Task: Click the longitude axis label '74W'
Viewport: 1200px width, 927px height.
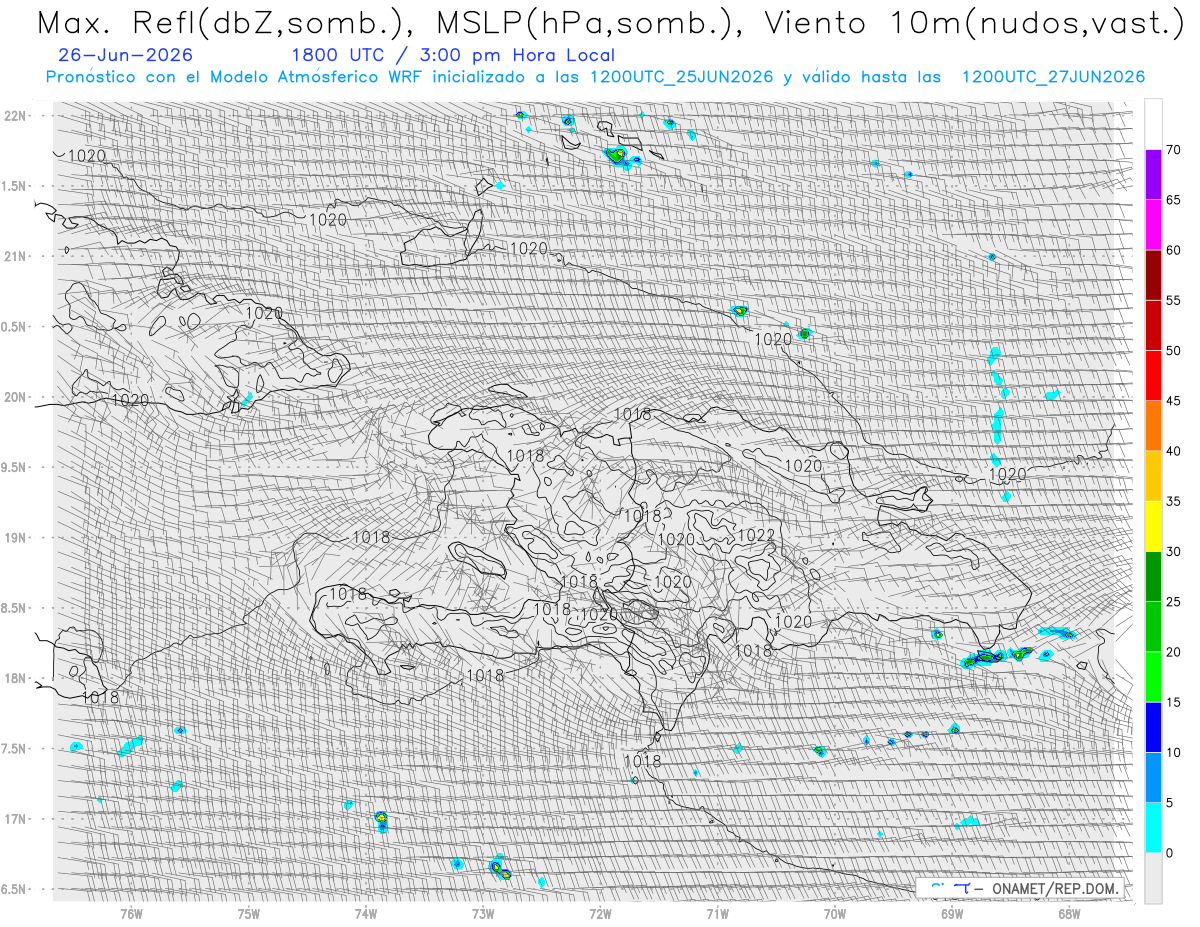Action: coord(366,912)
